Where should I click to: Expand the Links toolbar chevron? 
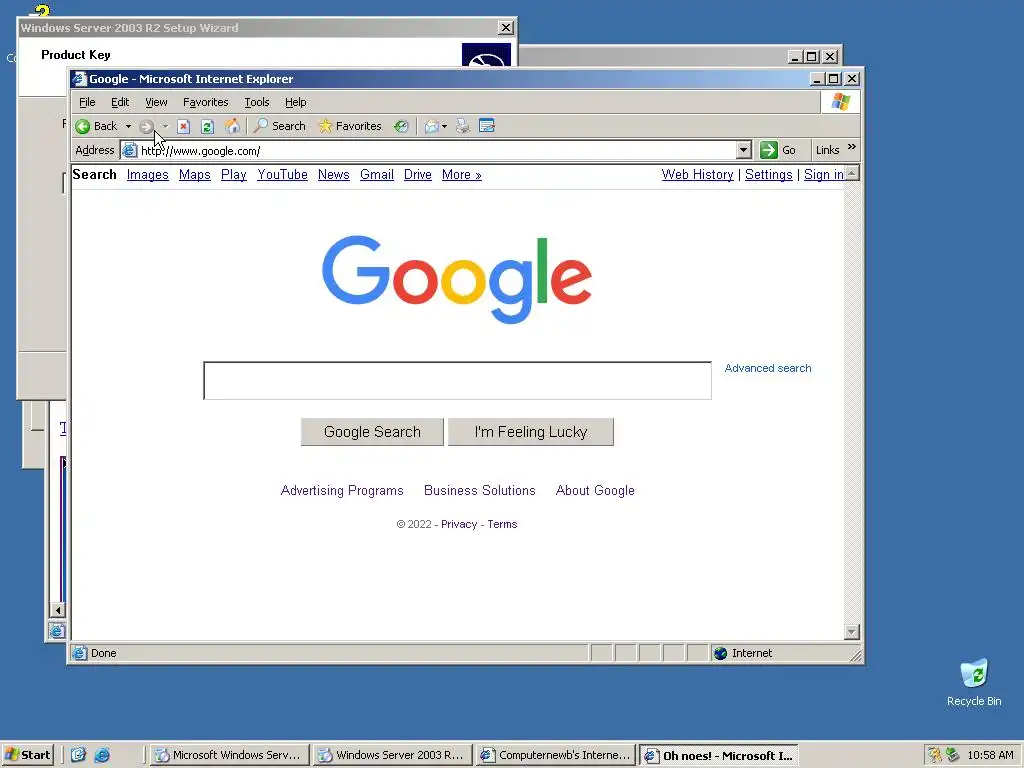(852, 147)
